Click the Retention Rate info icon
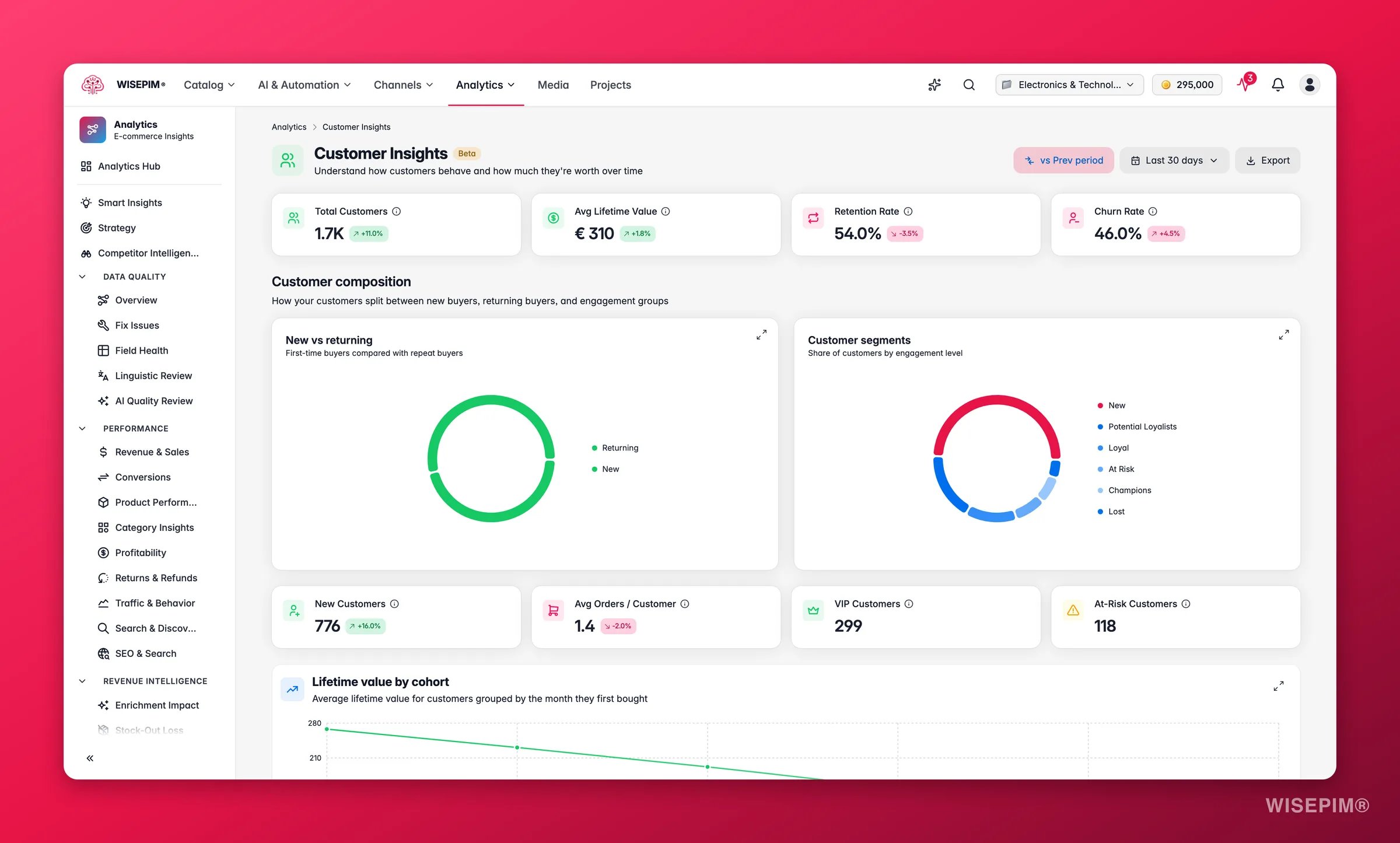Image resolution: width=1400 pixels, height=843 pixels. 908,211
